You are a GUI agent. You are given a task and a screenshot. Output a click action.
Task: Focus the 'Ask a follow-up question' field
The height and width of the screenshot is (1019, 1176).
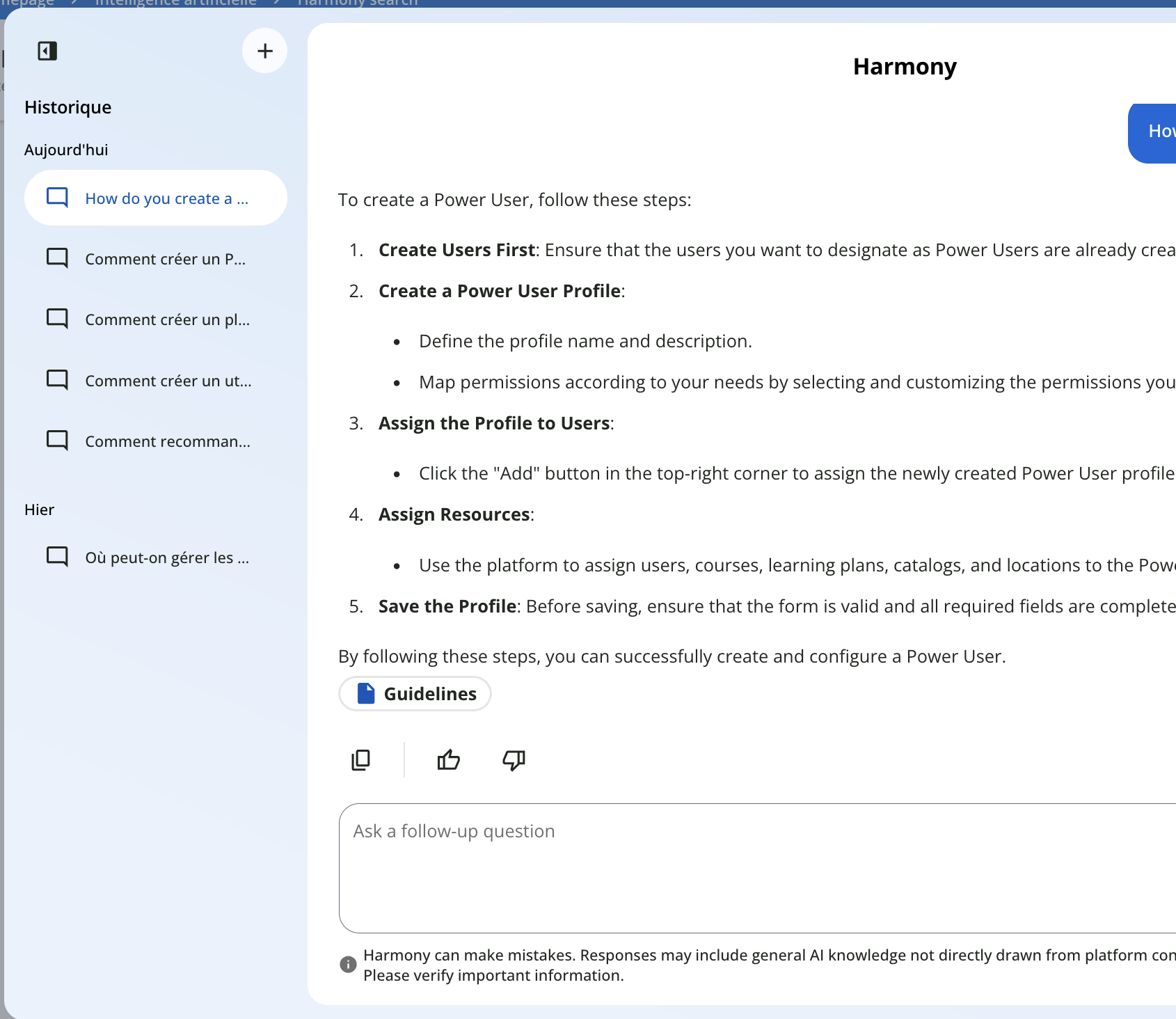[757, 868]
